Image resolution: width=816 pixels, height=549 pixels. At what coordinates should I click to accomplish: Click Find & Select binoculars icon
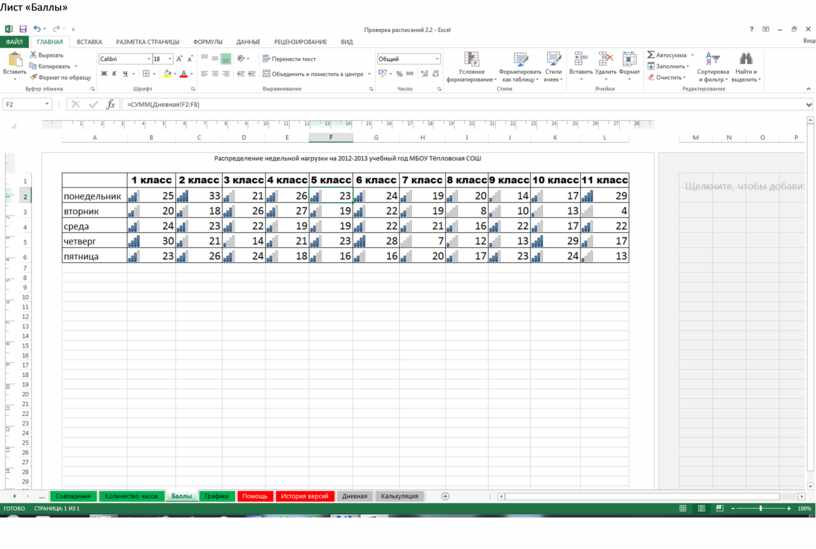click(x=745, y=60)
